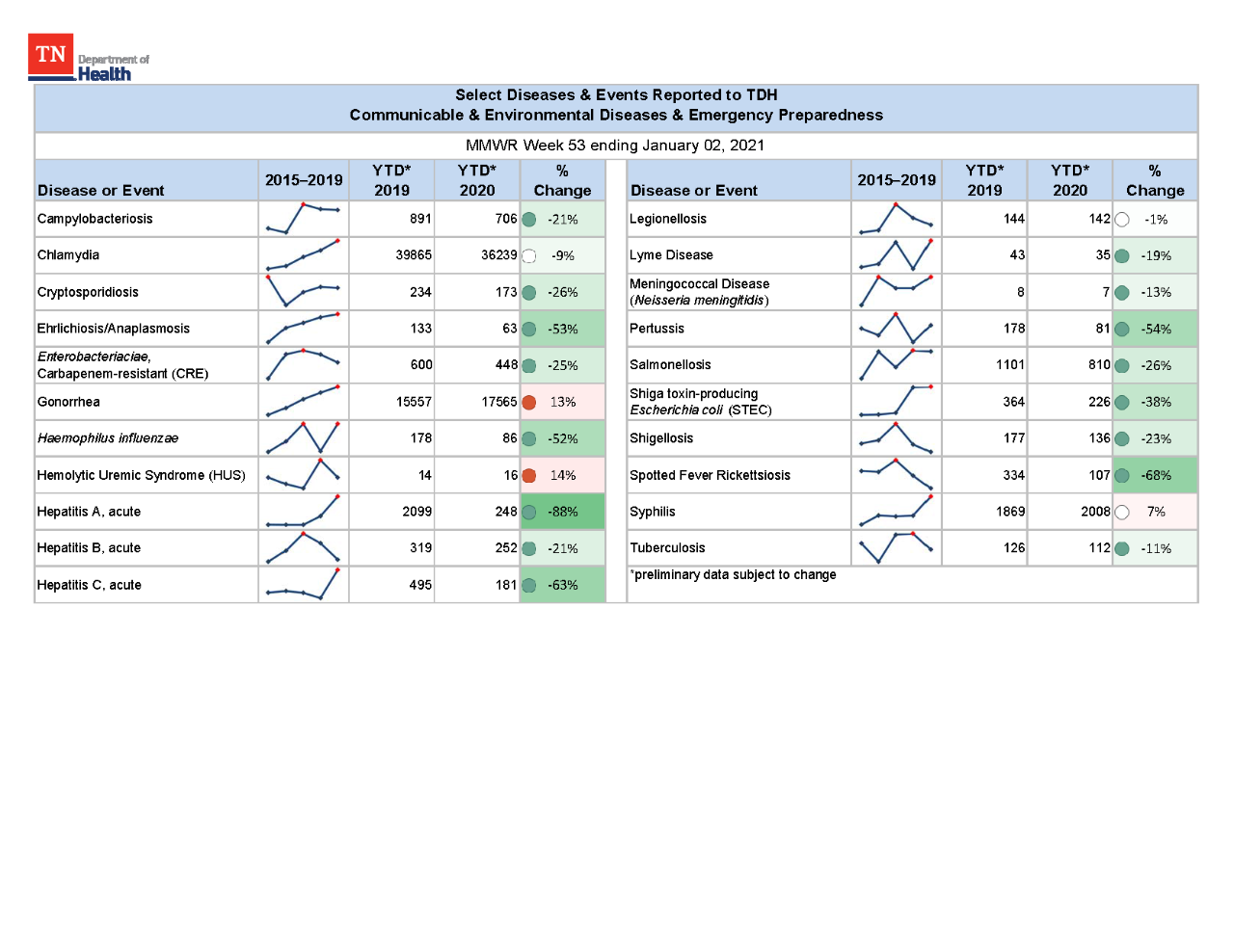Click the green dot for Spotted Fever Rickettsiosis
Viewport: 1234px width, 952px height.
[1122, 476]
